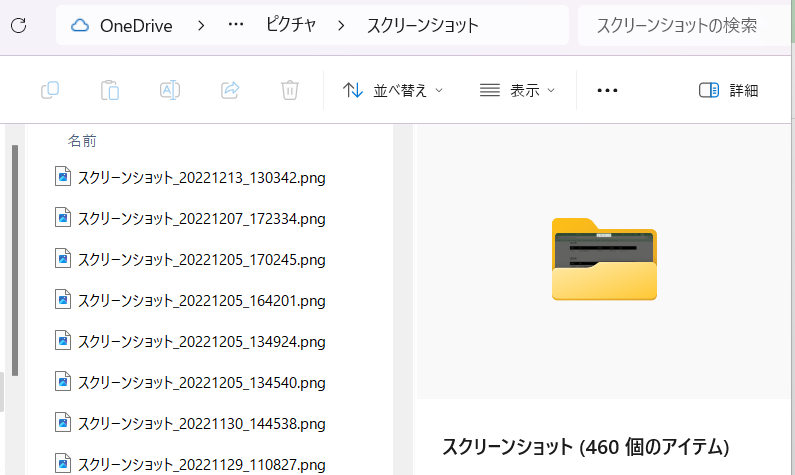Click the Paste toolbar icon
Viewport: 795px width, 475px height.
(110, 90)
